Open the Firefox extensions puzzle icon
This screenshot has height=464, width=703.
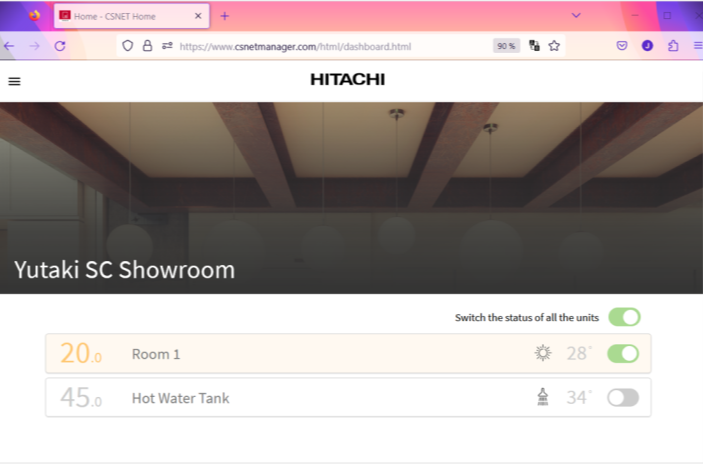coord(673,46)
